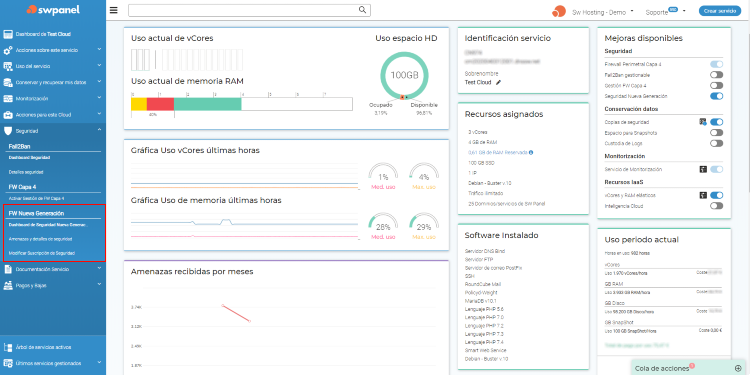Screen dimensions: 750x375
Task: Click the Árbol de servicios activos icon
Action: pyautogui.click(x=7, y=347)
